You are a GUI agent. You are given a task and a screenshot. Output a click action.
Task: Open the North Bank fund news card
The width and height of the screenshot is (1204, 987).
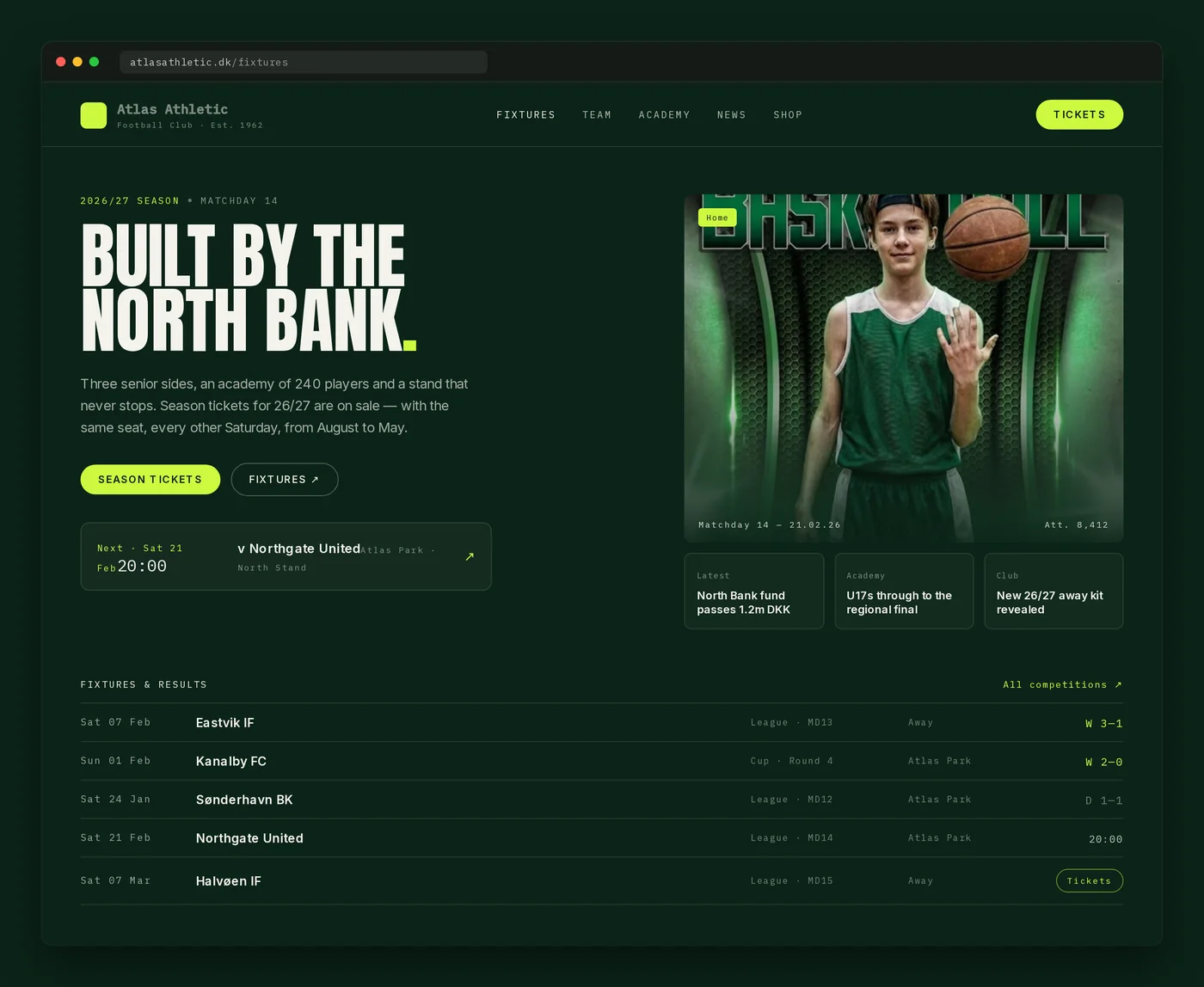pos(754,592)
